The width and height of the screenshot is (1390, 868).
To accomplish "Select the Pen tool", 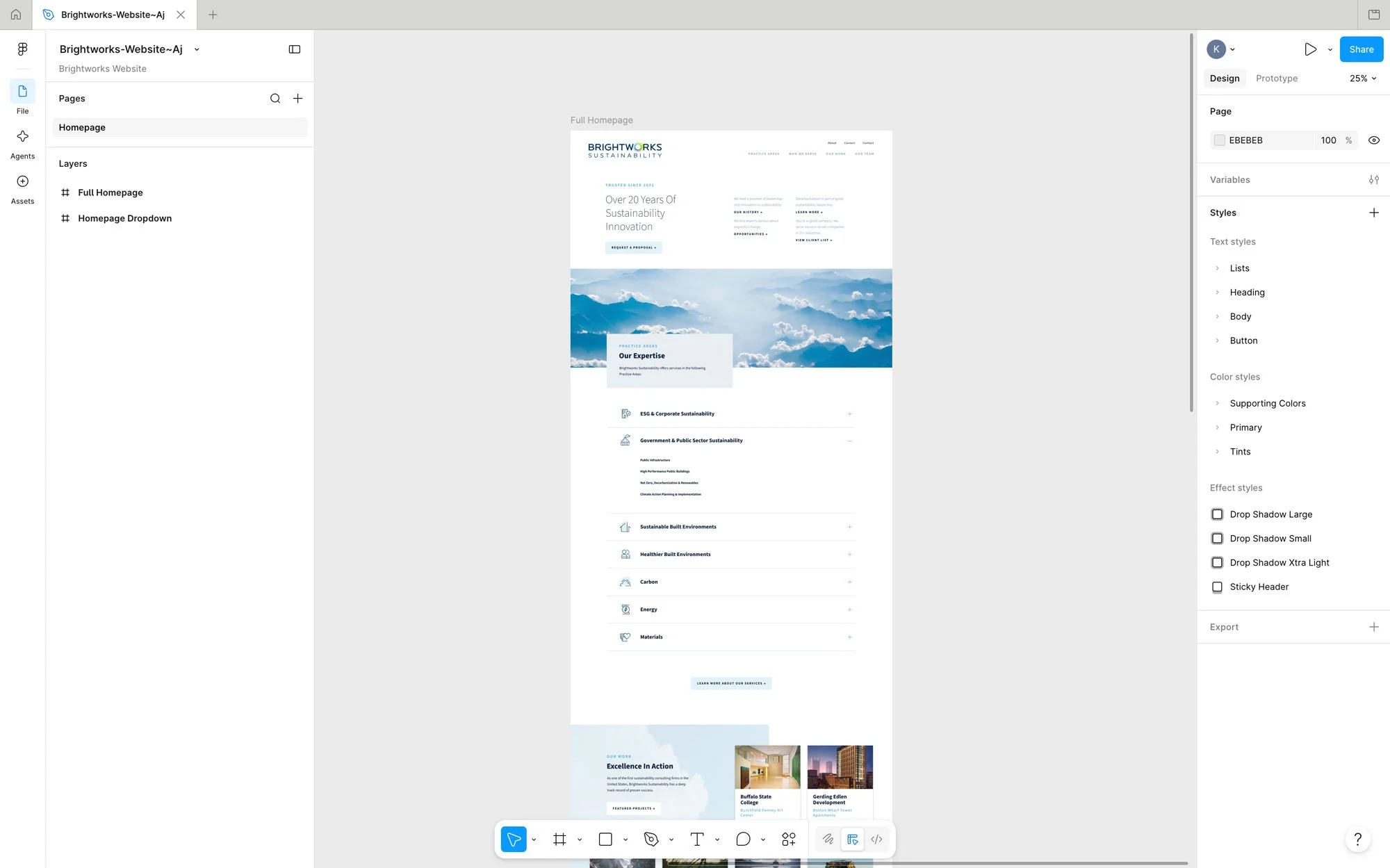I will pos(651,840).
